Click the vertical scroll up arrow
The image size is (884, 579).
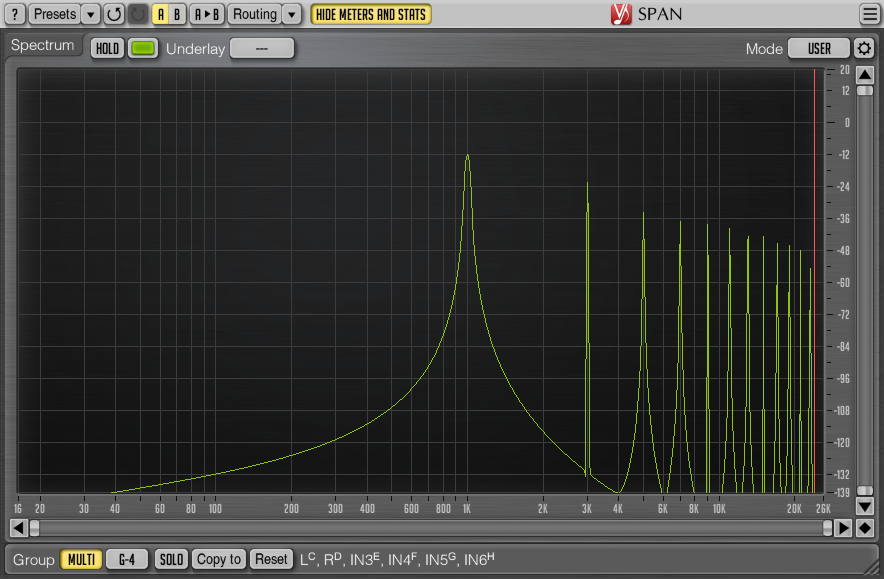pos(865,75)
